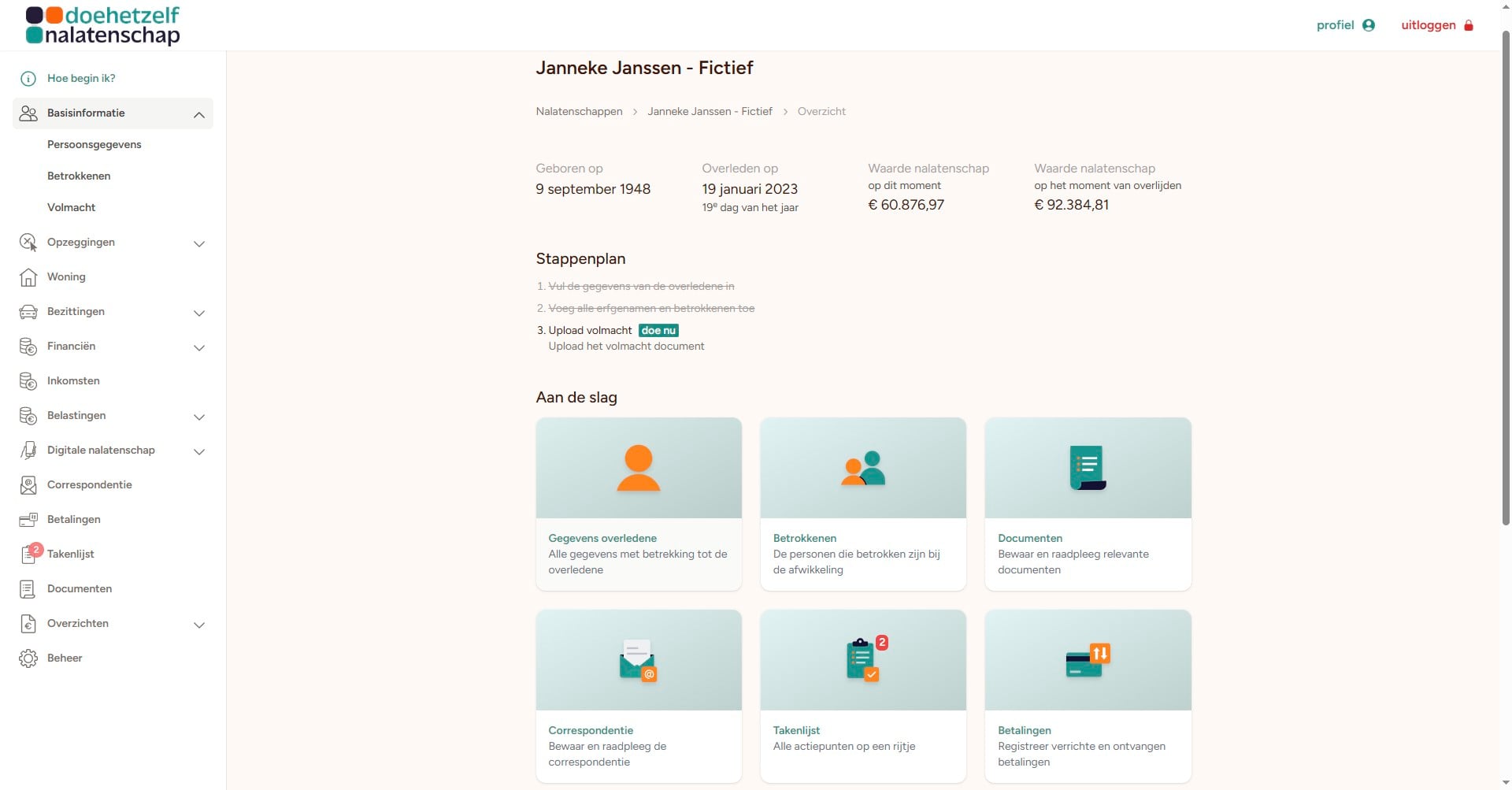Click the Takenlijst clipboard icon with badge
Viewport: 1512px width, 790px height.
[x=30, y=553]
